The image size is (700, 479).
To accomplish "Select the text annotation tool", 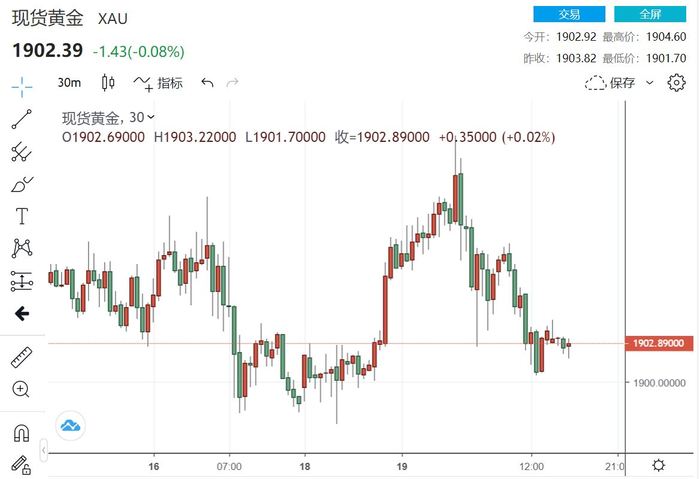I will pyautogui.click(x=21, y=216).
